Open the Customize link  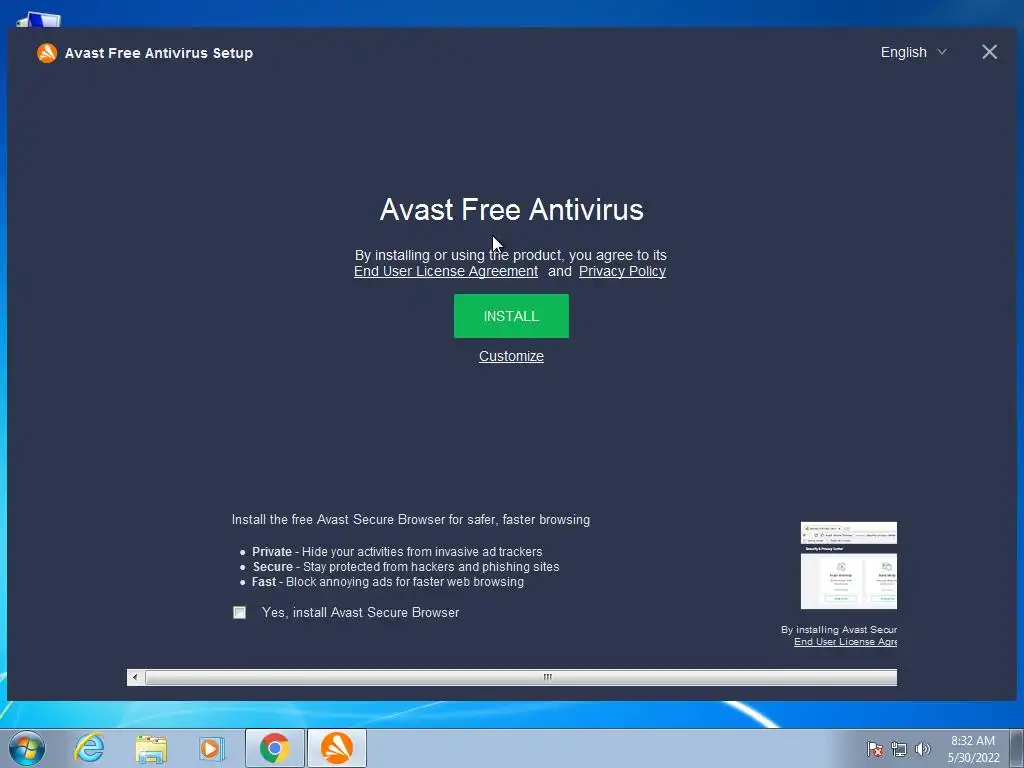(511, 356)
